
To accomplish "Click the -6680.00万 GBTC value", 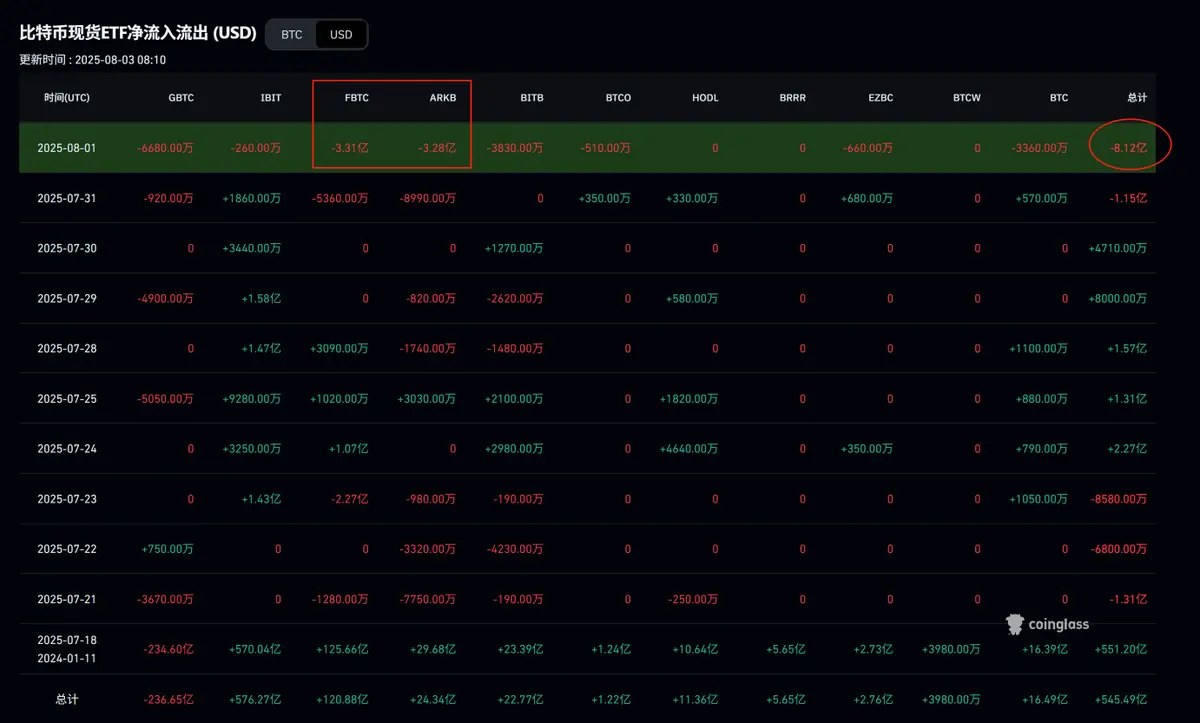I will (165, 148).
